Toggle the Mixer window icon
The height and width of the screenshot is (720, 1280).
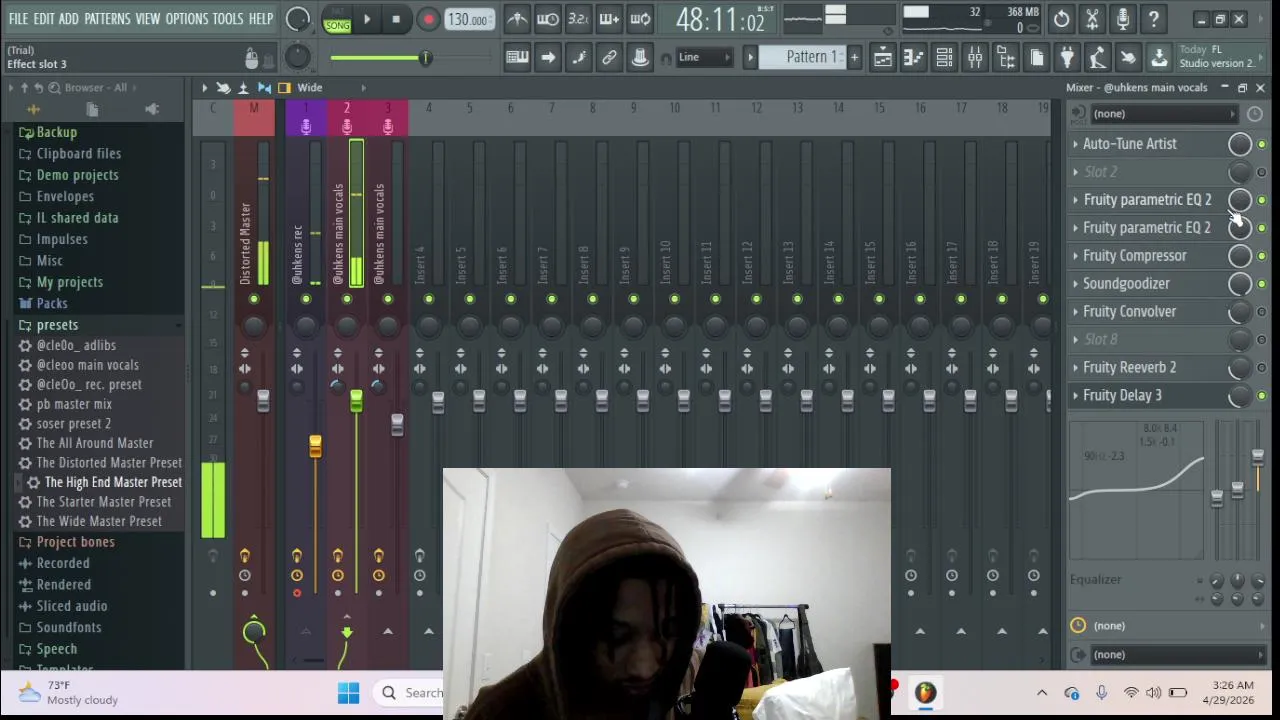pos(976,58)
